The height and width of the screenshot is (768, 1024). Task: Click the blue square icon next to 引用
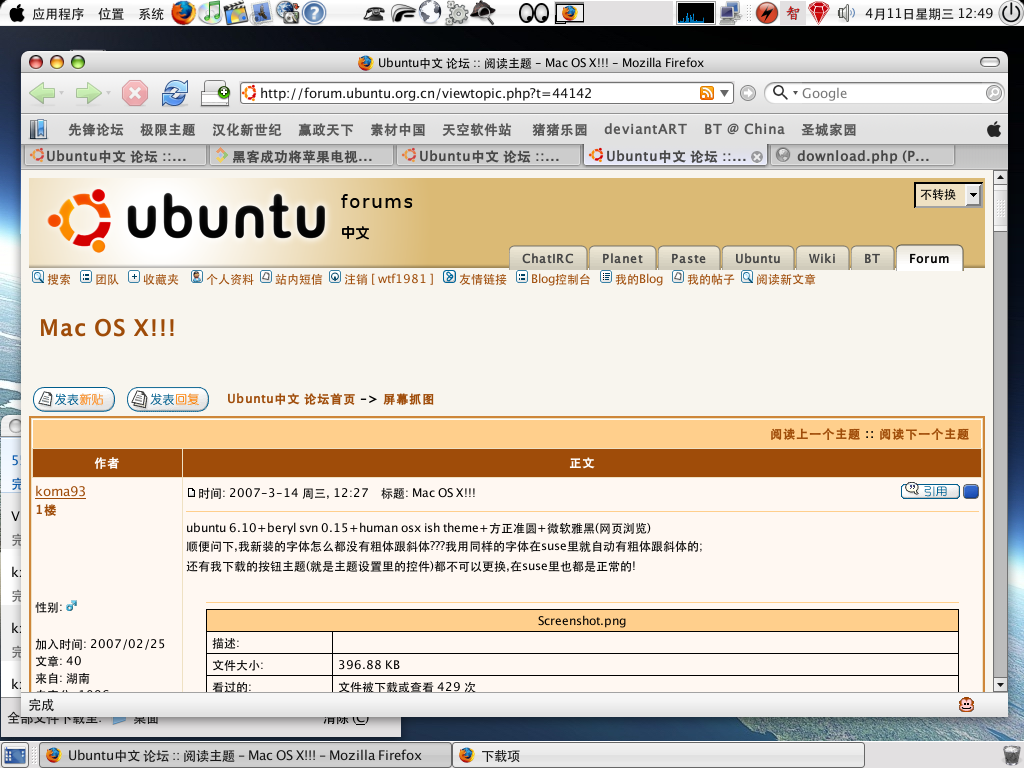click(970, 491)
